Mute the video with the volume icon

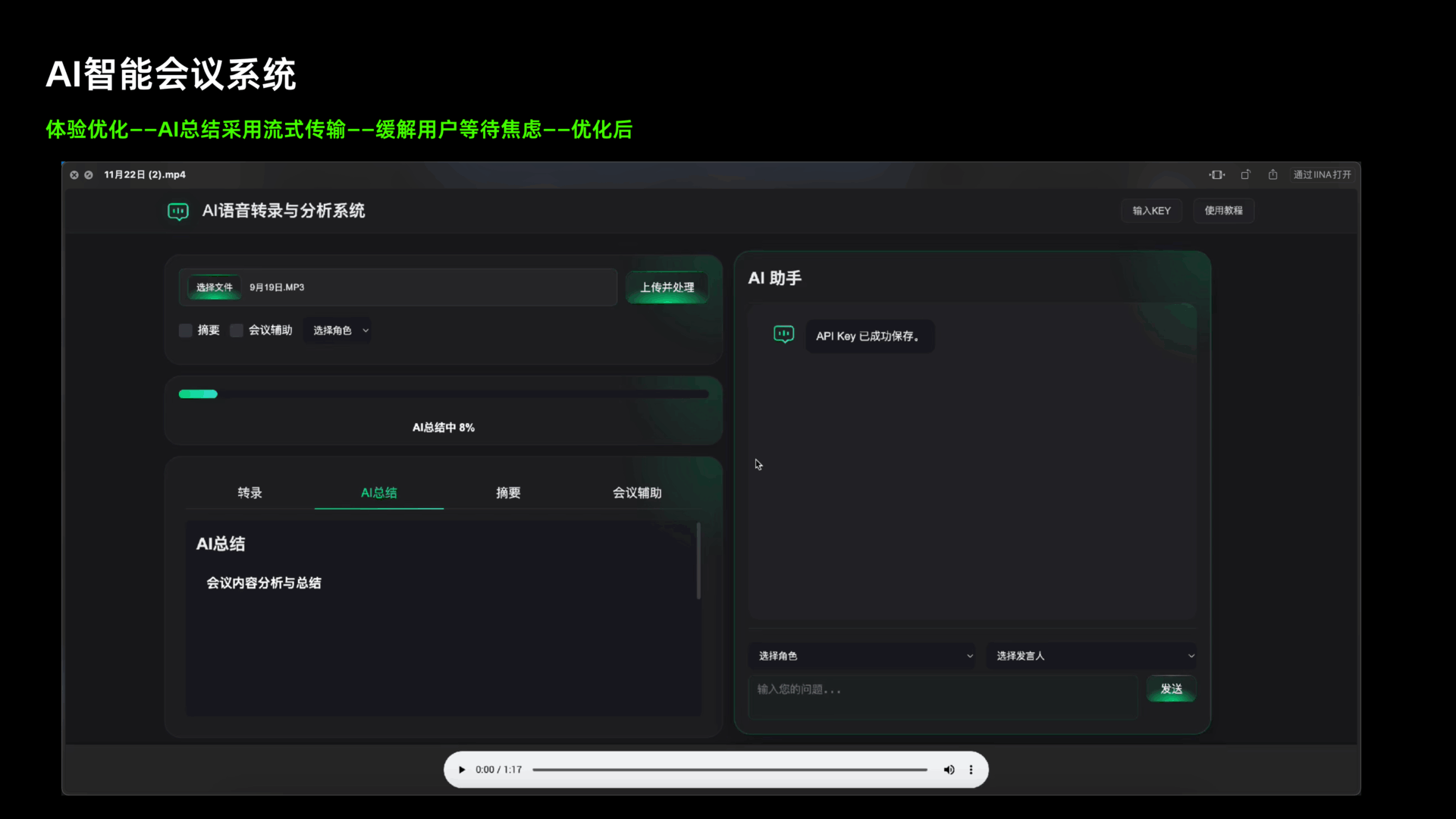tap(949, 770)
